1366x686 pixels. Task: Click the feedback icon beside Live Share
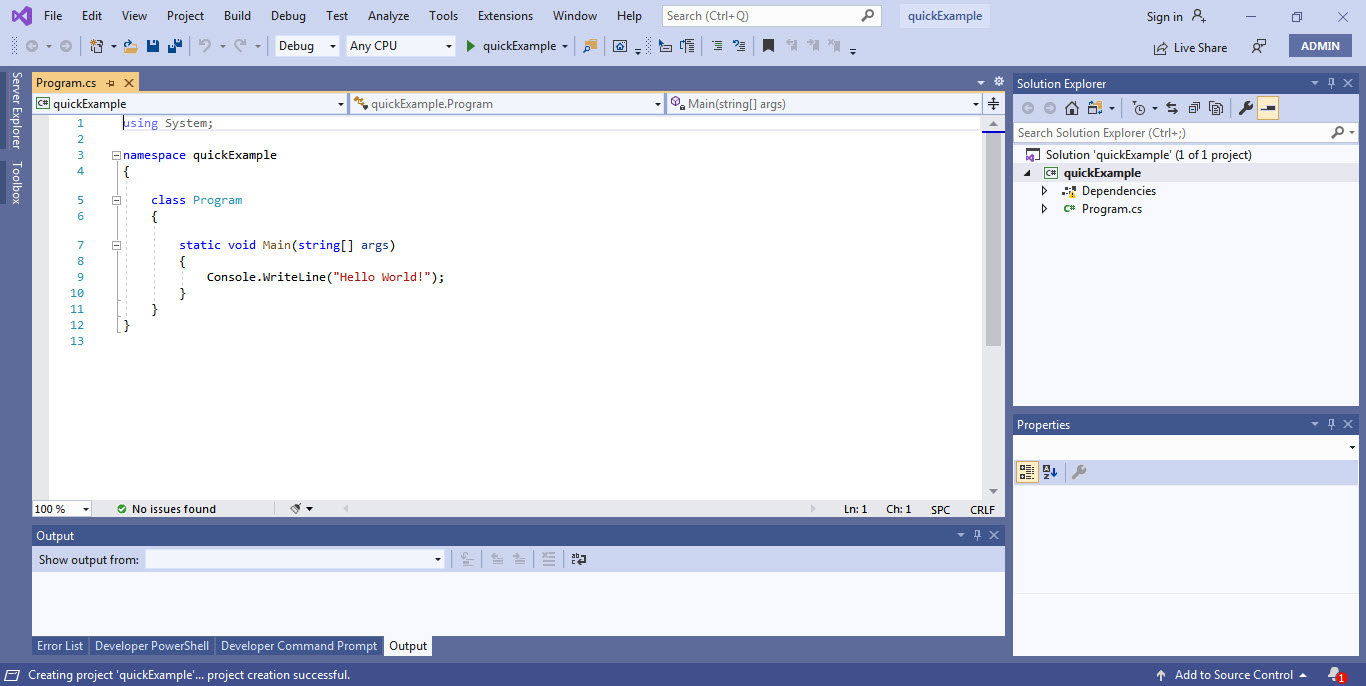(x=1259, y=46)
